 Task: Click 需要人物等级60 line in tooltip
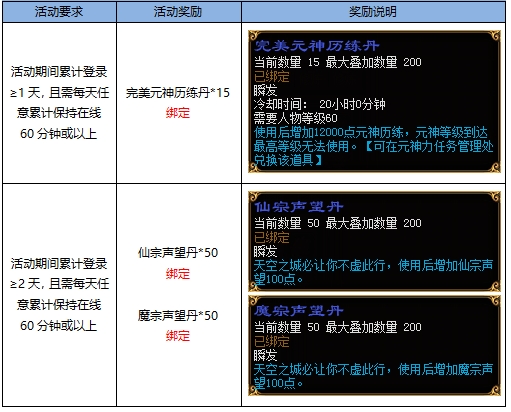click(295, 118)
